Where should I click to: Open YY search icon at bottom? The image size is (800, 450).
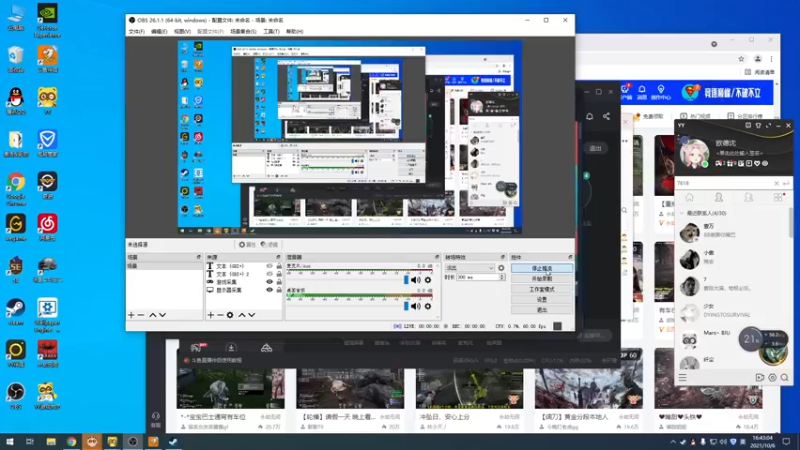pos(785,378)
